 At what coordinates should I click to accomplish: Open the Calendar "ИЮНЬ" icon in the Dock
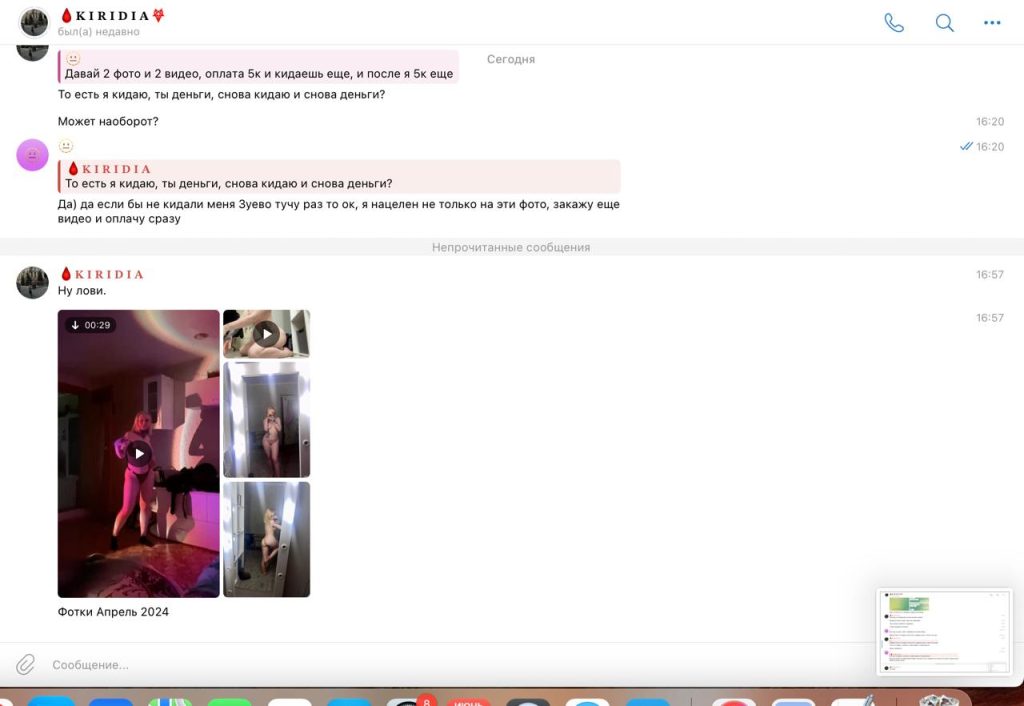coord(468,700)
